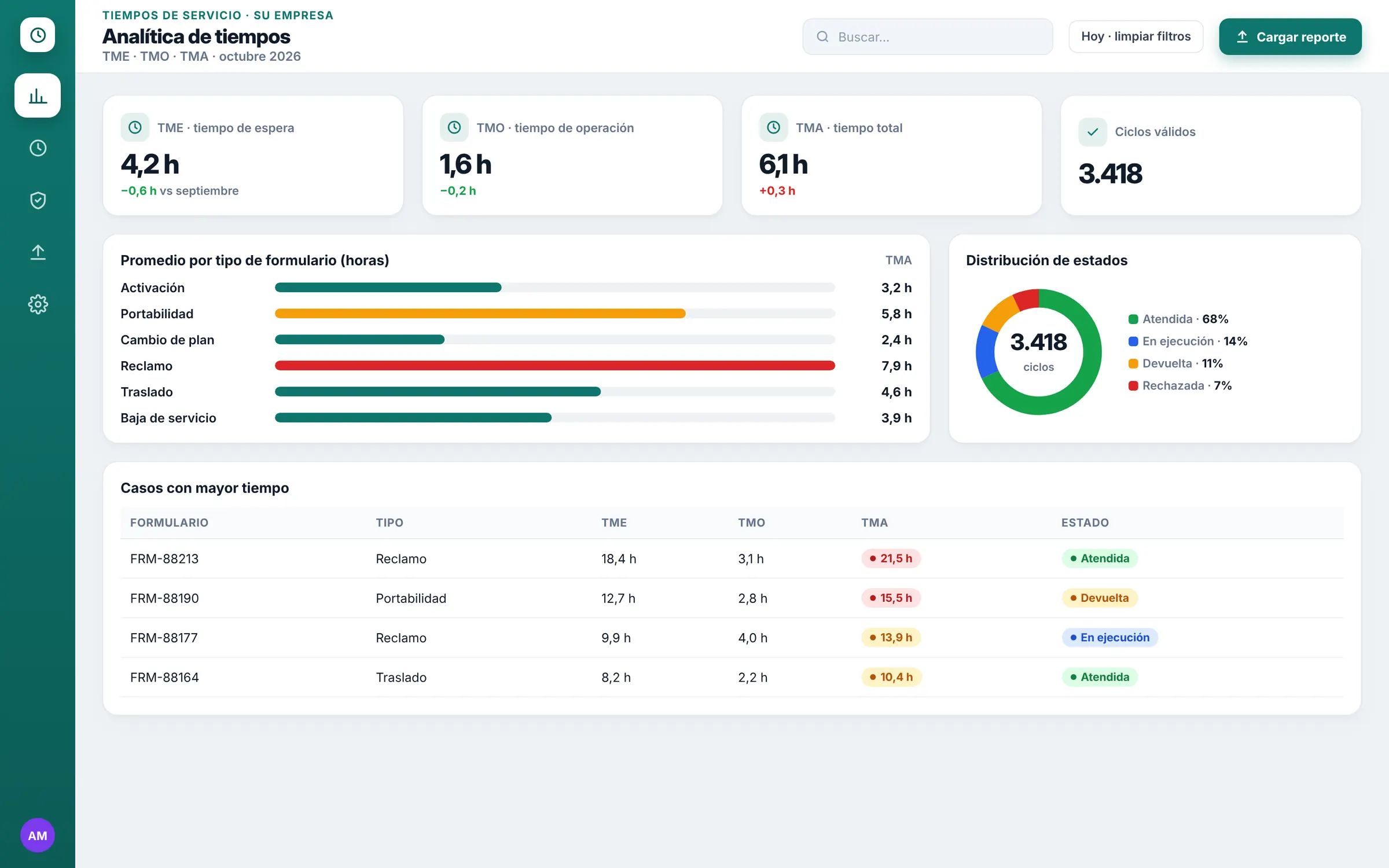Open the shield check sidebar icon
This screenshot has height=868, width=1389.
[38, 200]
